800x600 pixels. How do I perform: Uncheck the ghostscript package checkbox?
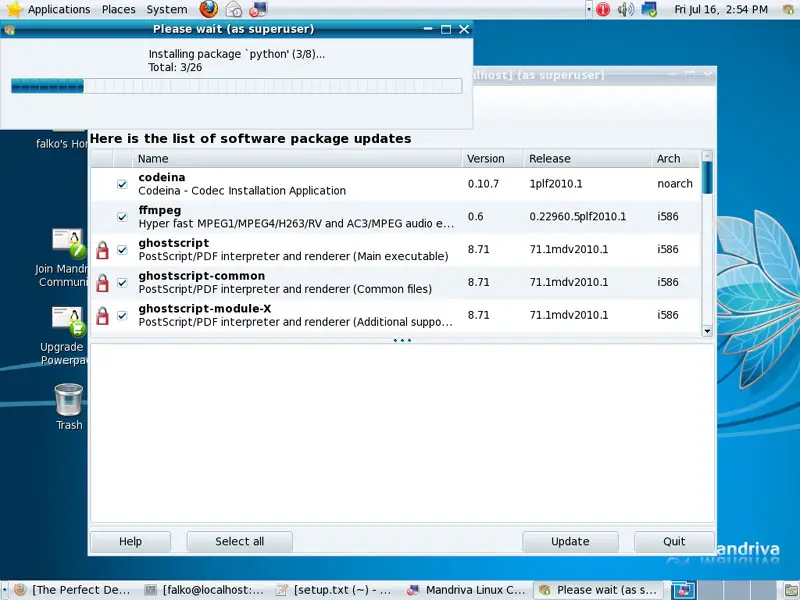click(x=122, y=249)
